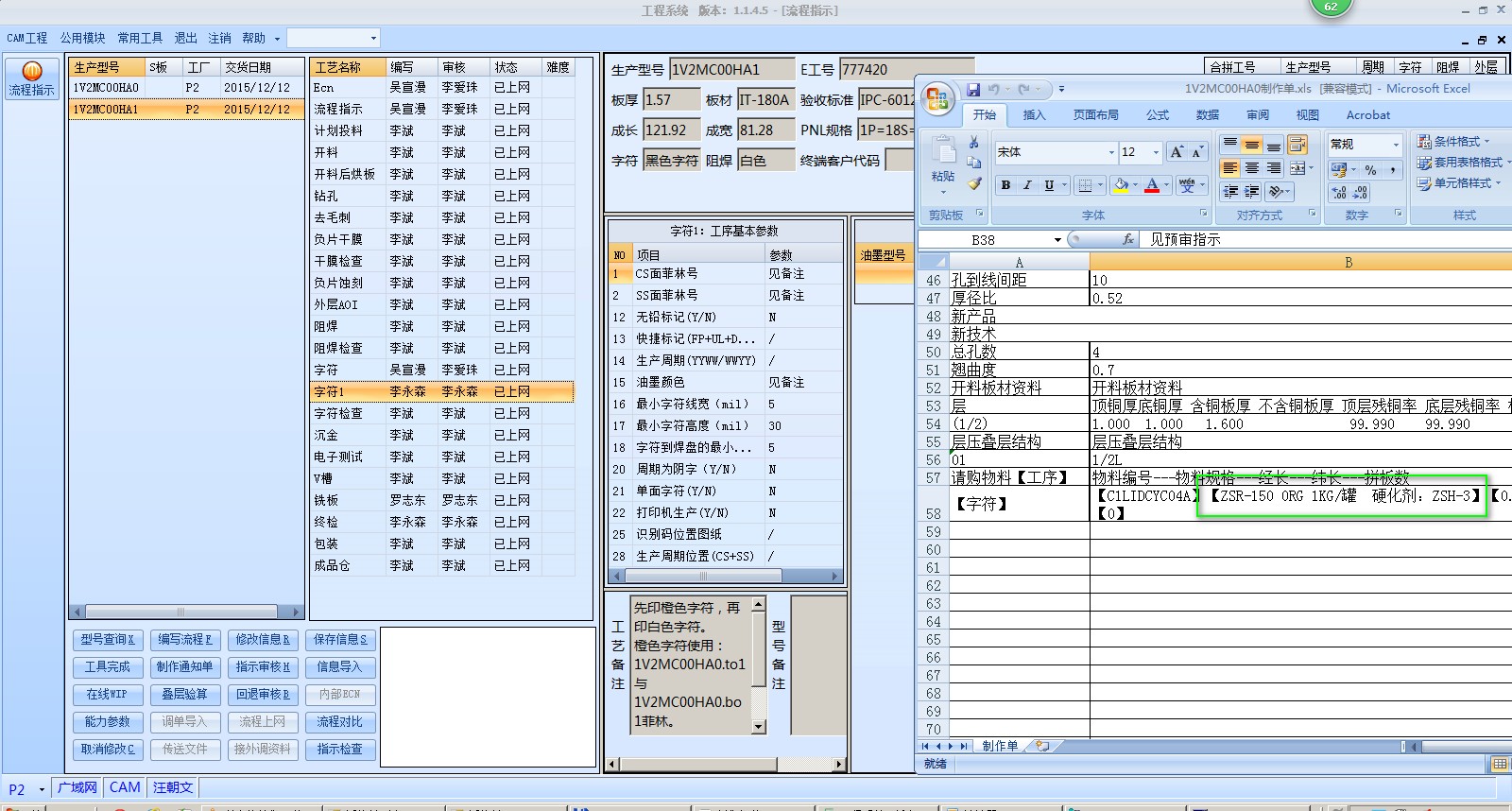
Task: Click the 叠层验算 button
Action: (x=185, y=695)
